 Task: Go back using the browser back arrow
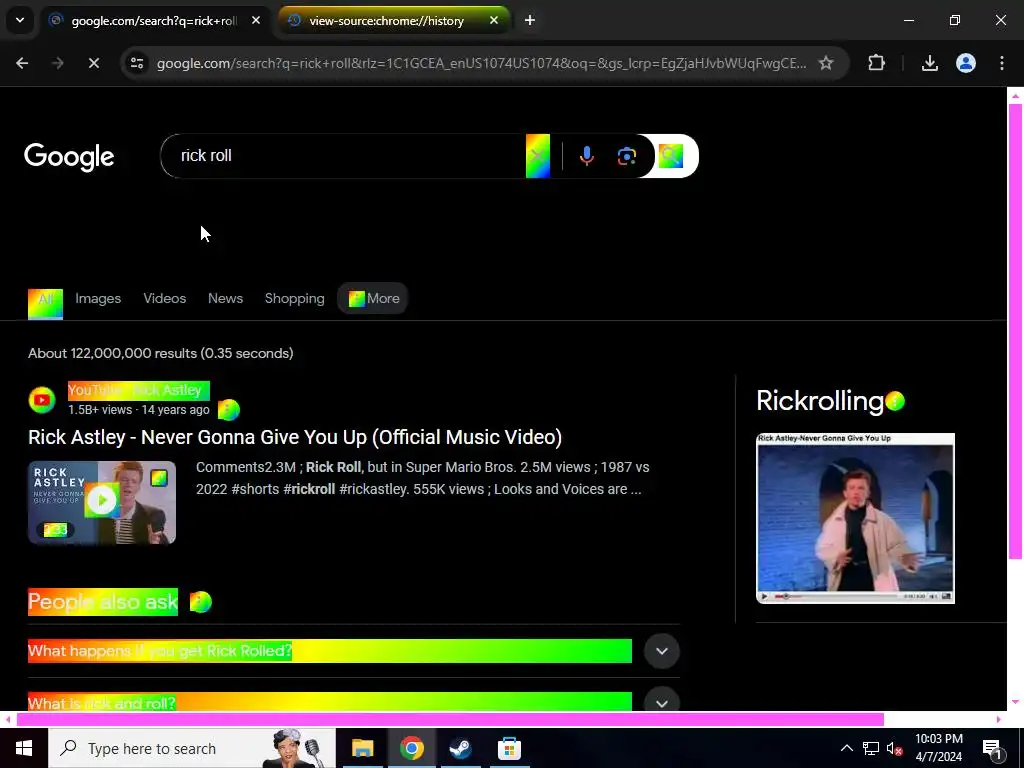(x=22, y=63)
